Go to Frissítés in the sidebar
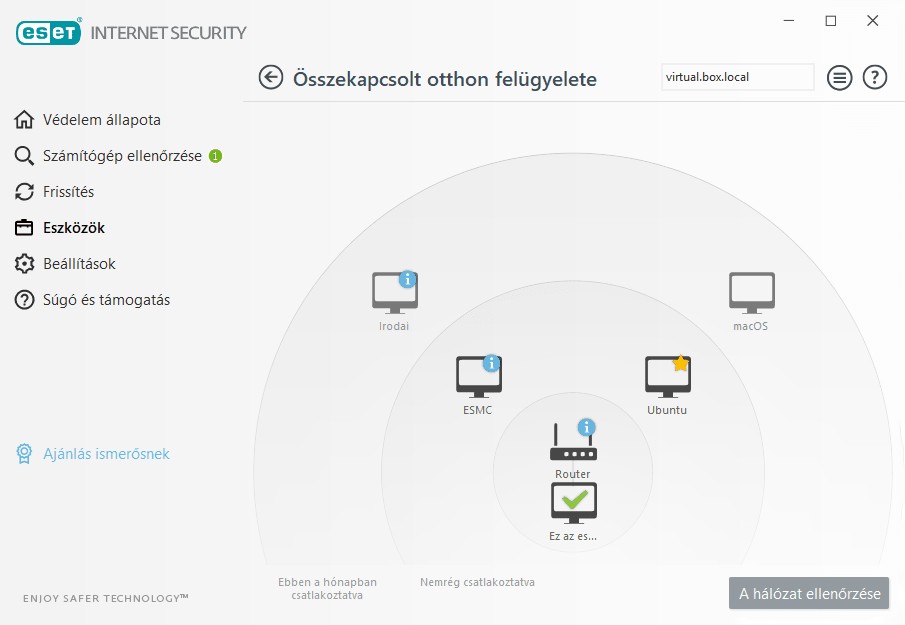Image resolution: width=905 pixels, height=625 pixels. [68, 192]
